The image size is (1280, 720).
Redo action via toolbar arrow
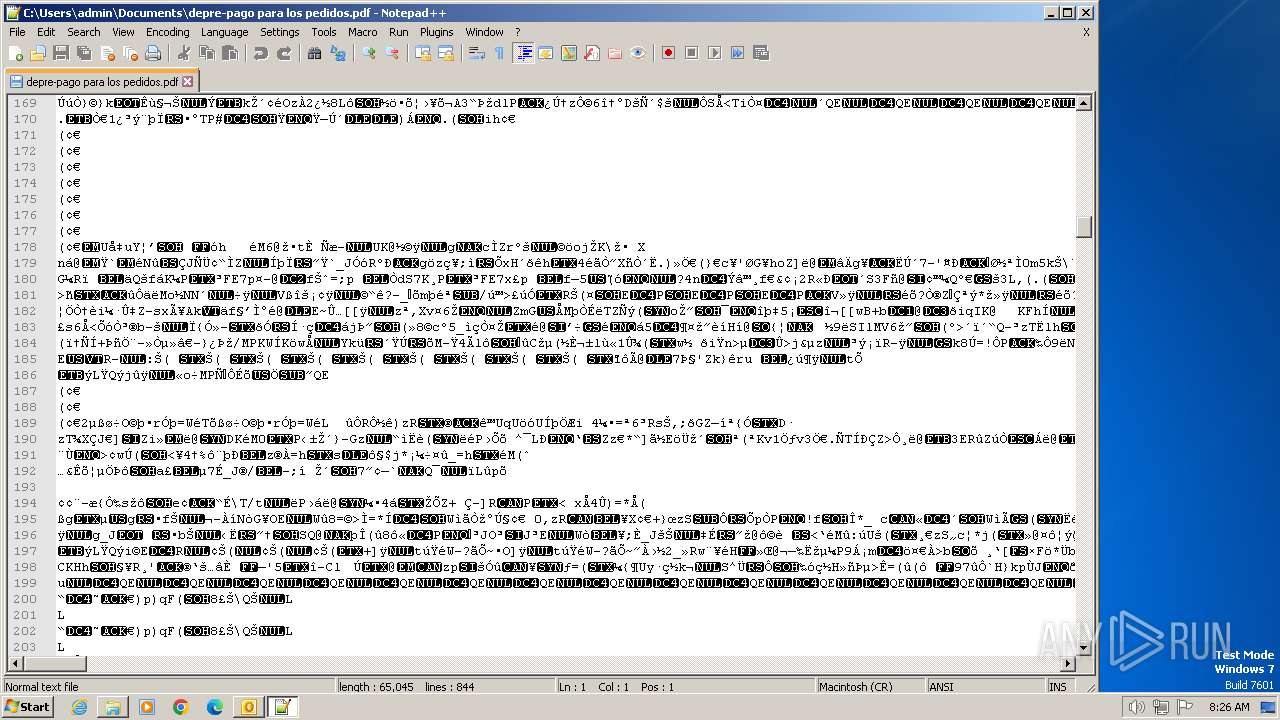283,53
